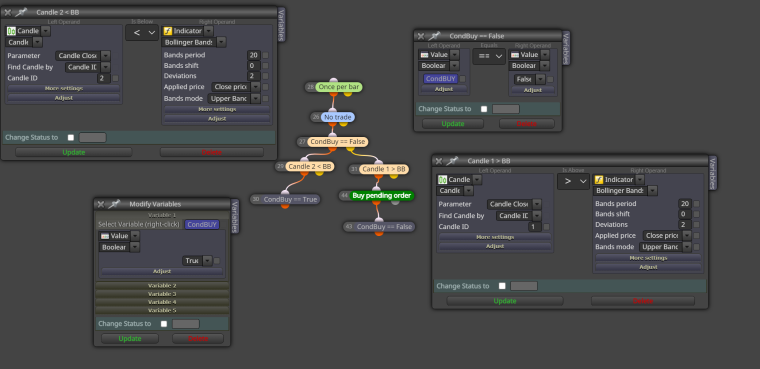The height and width of the screenshot is (369, 760).
Task: Click Delete in Candle 2 < BB panel
Action: point(212,152)
